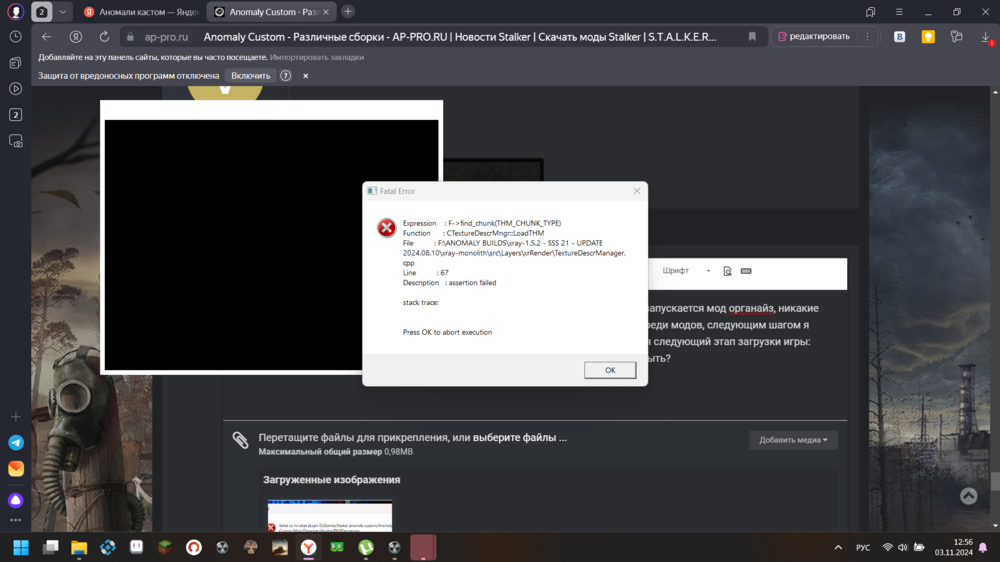Screen dimensions: 1000x562
Task: Open sidebar more options dots
Action: point(15,520)
